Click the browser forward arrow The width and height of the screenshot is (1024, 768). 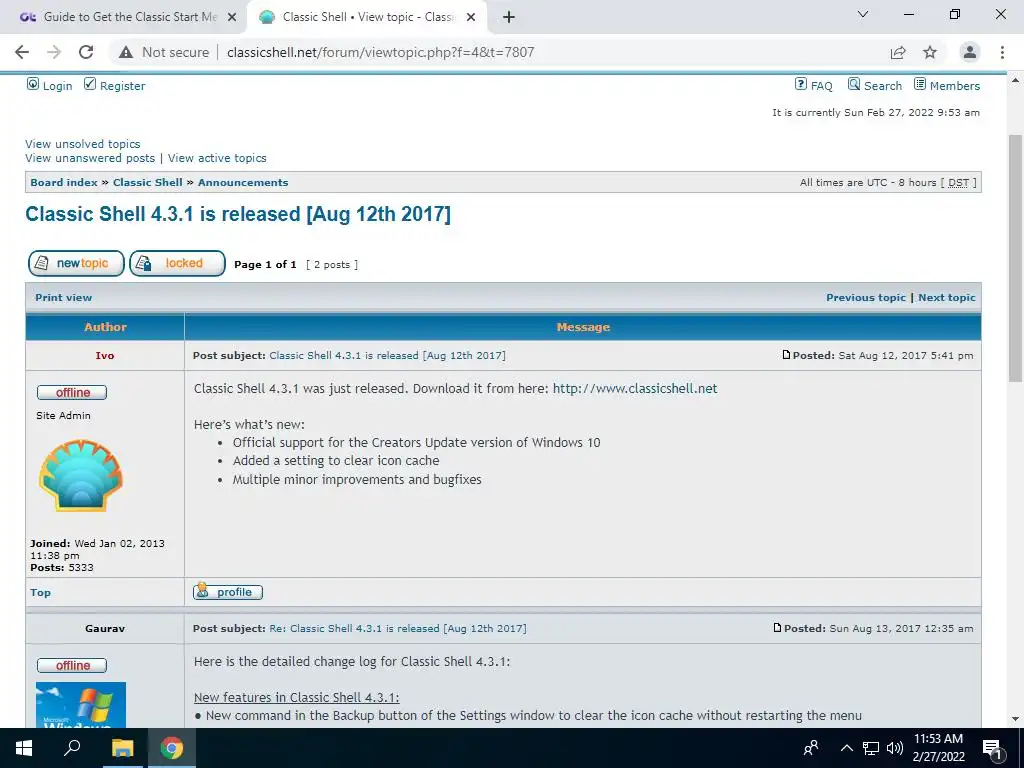coord(54,52)
